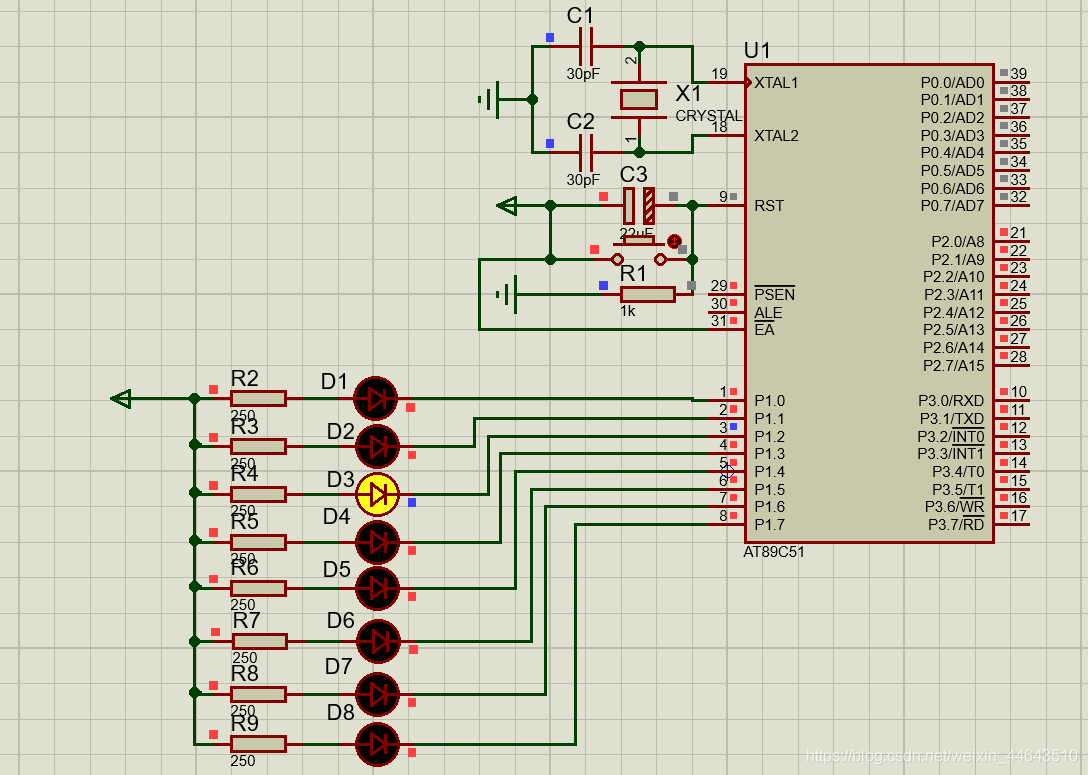Select electrolytic capacitor C3
Screen dimensions: 1088x775
[638, 205]
